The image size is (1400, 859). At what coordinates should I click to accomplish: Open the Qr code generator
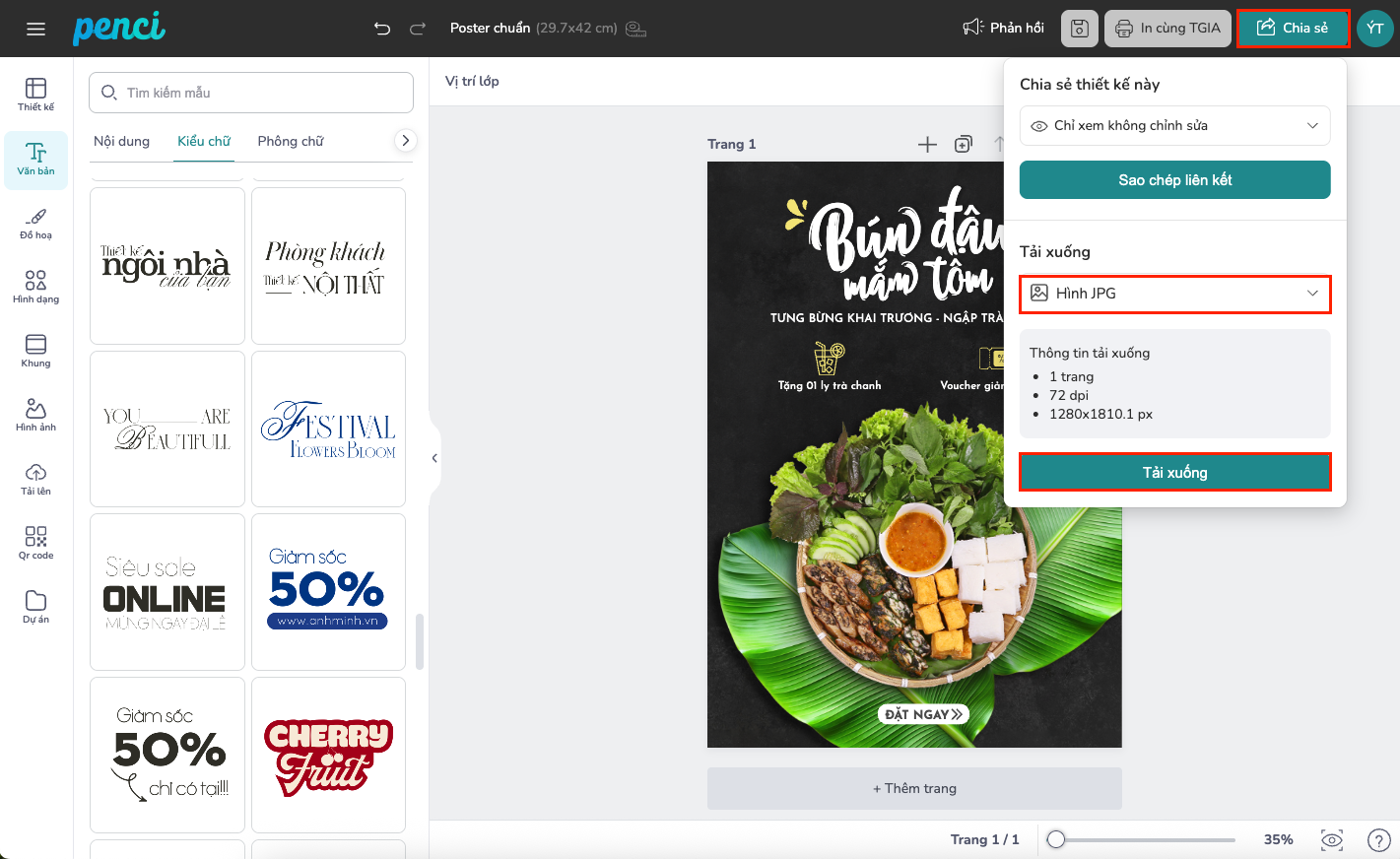[36, 543]
